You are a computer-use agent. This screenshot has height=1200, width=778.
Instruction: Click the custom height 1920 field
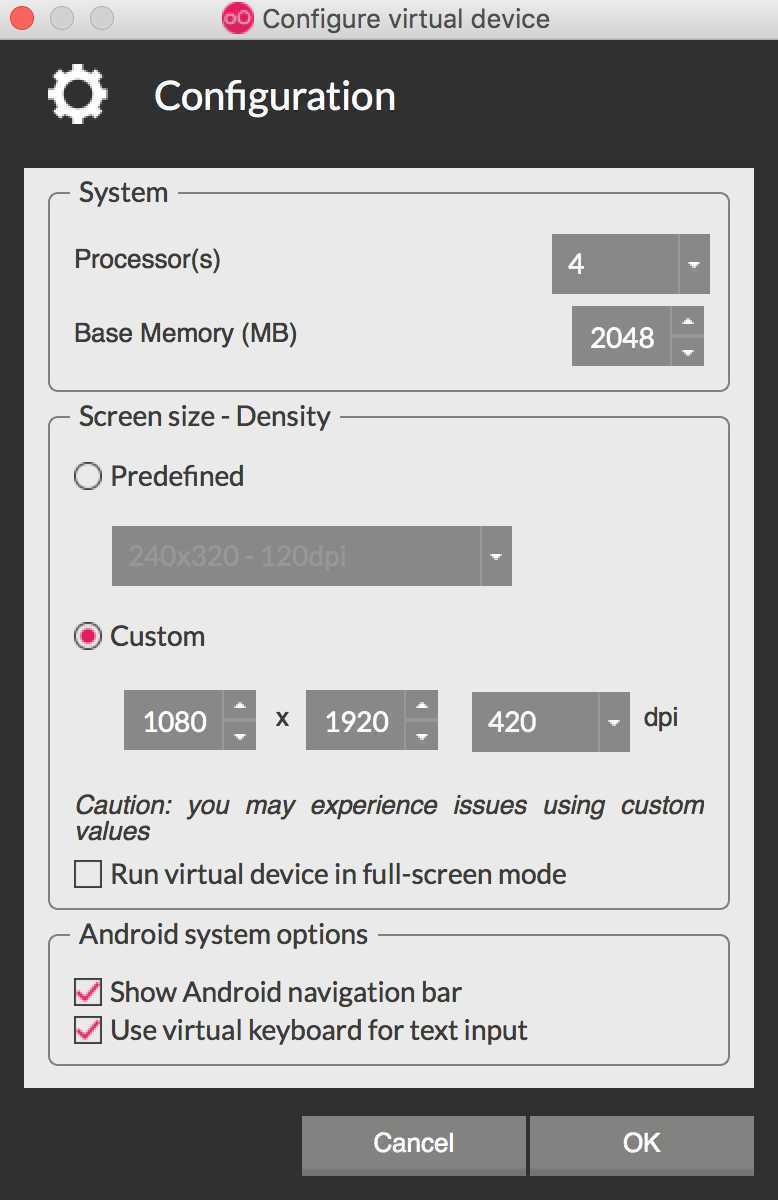point(356,721)
